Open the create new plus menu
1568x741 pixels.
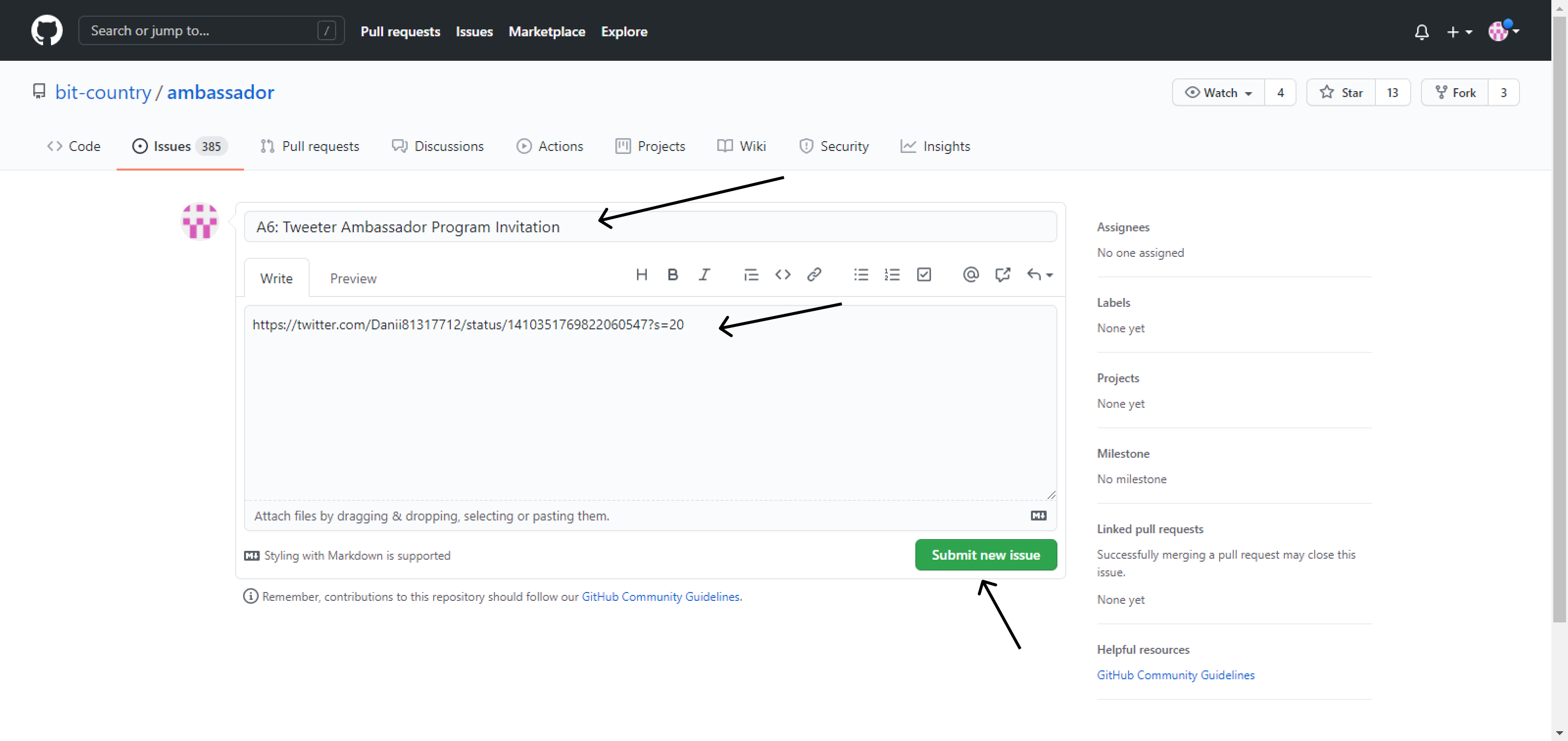[x=1458, y=32]
